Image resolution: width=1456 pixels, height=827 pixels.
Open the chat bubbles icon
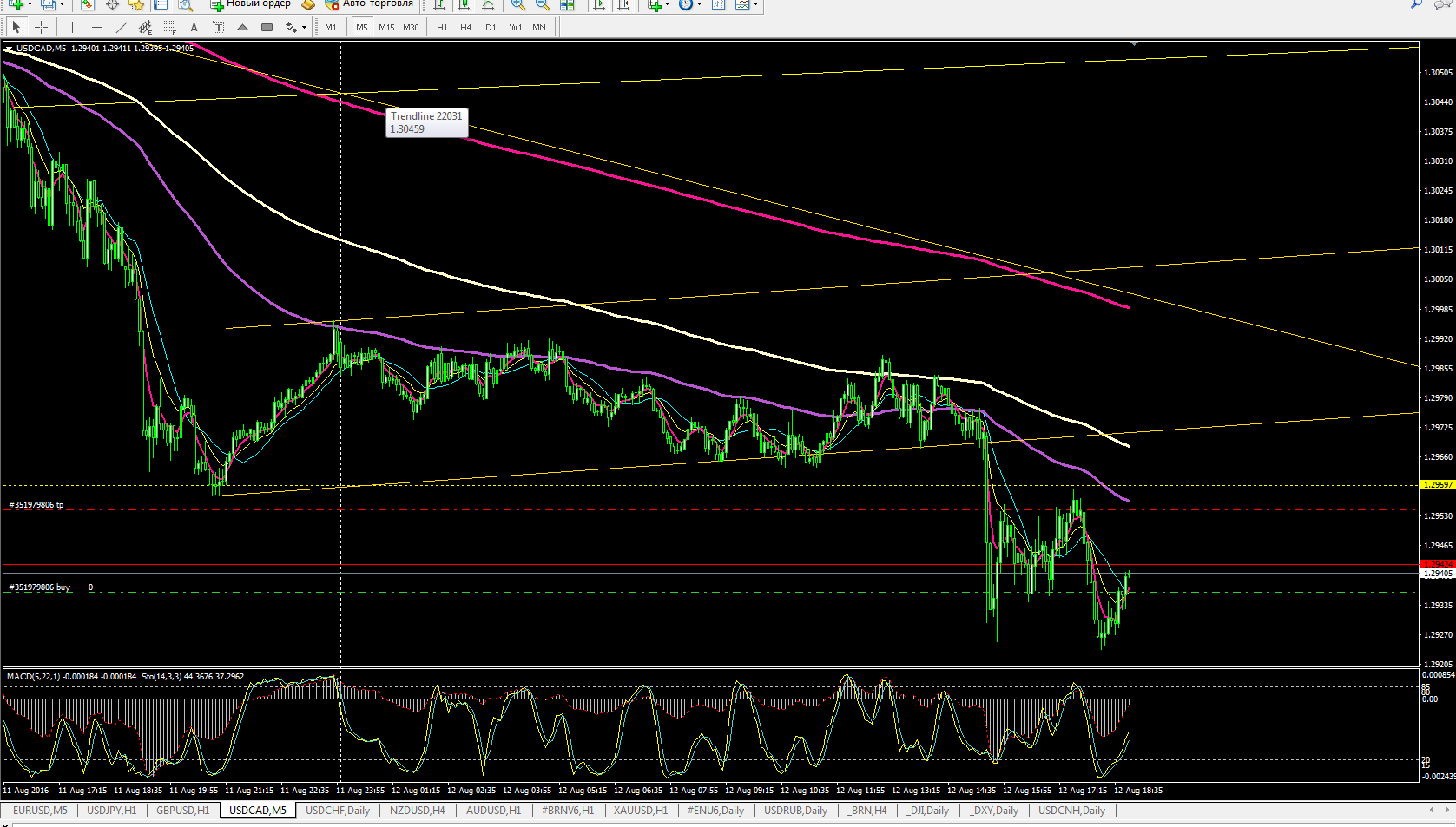point(1443,4)
